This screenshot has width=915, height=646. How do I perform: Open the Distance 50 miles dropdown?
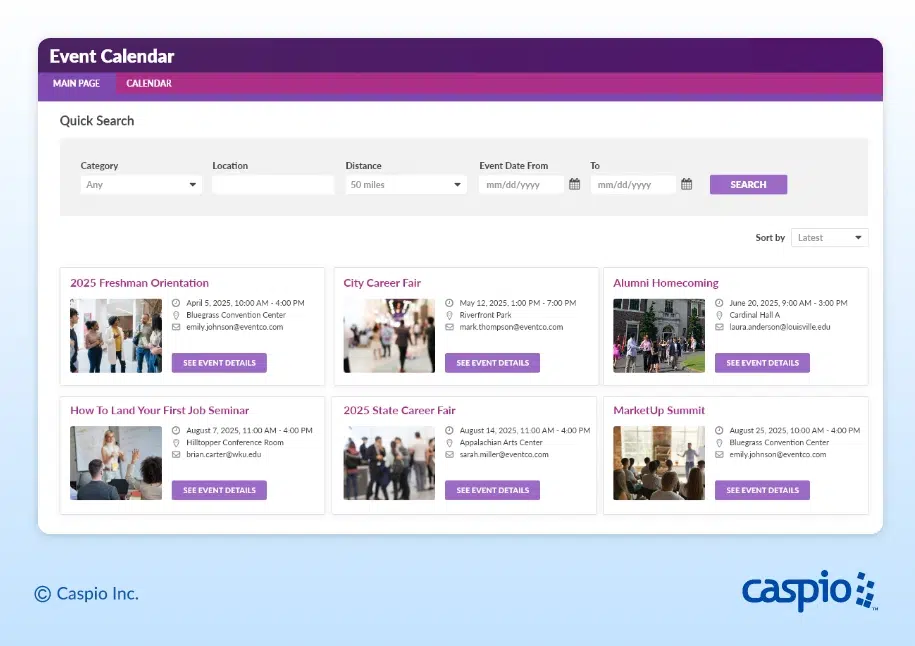click(405, 185)
